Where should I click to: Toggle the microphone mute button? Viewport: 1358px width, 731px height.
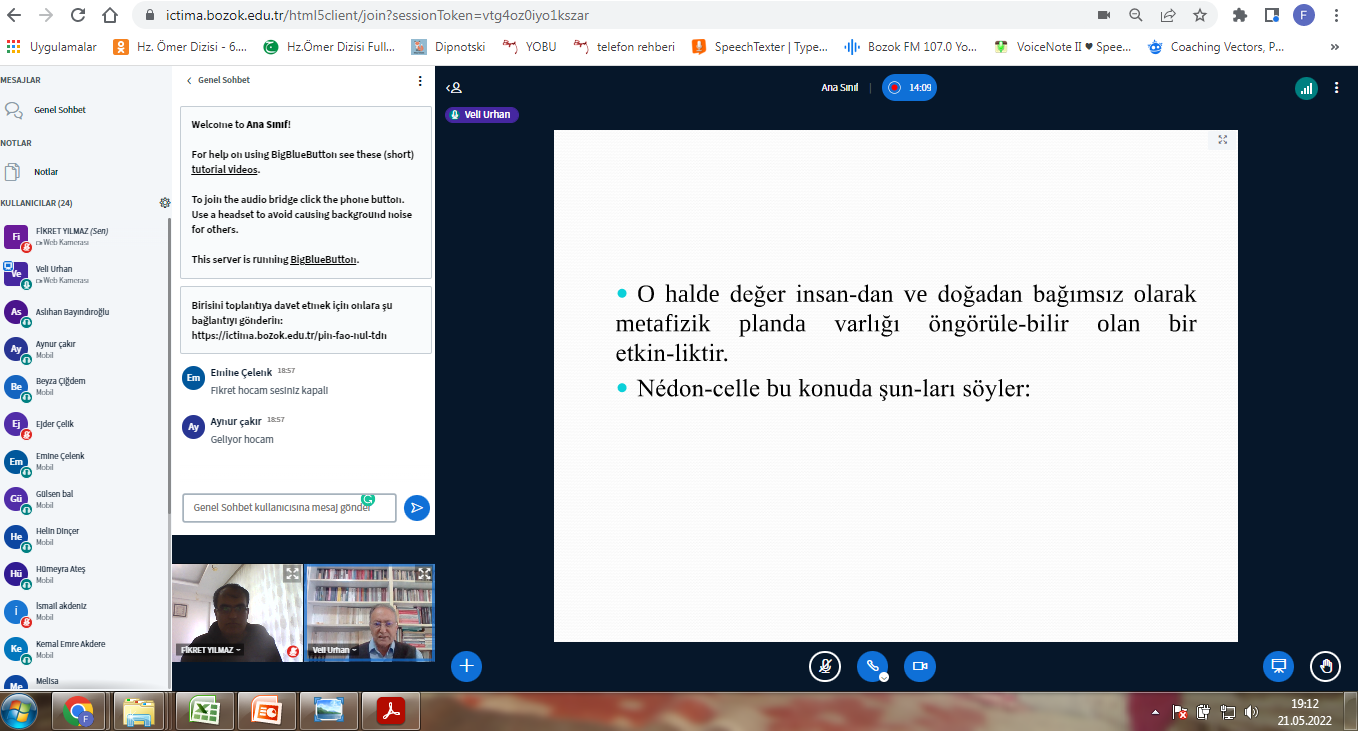tap(824, 667)
